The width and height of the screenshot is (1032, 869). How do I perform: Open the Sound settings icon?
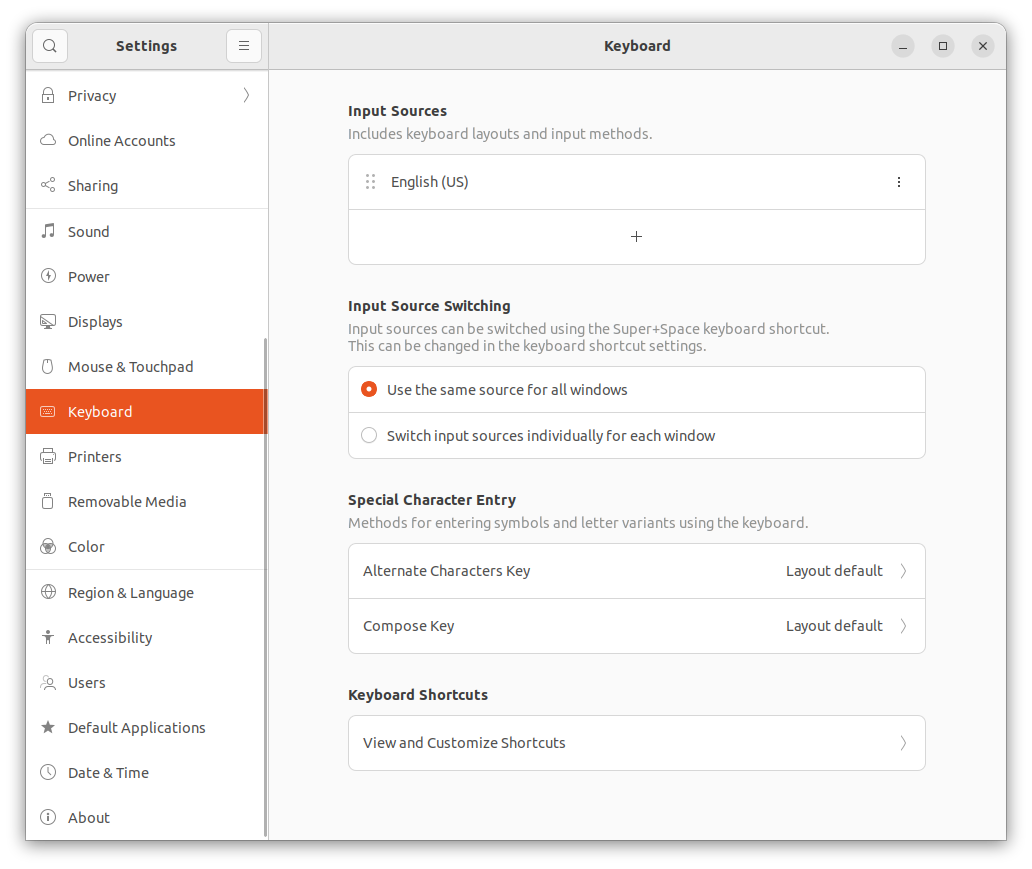coord(47,231)
